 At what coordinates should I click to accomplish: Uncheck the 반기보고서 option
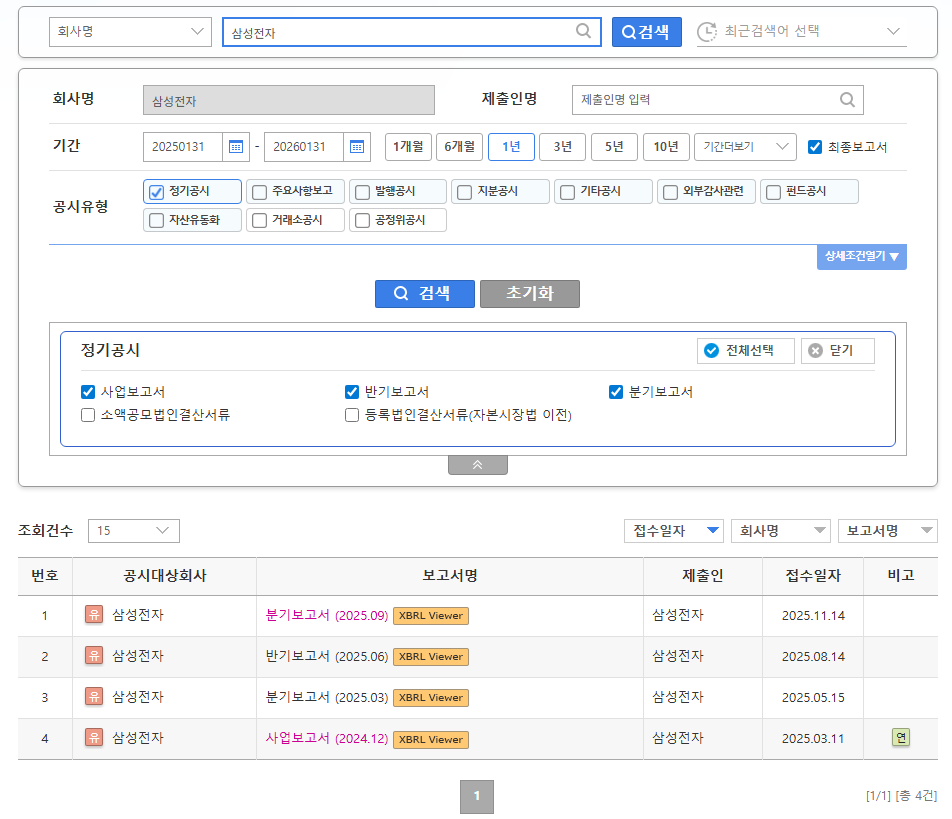coord(352,392)
